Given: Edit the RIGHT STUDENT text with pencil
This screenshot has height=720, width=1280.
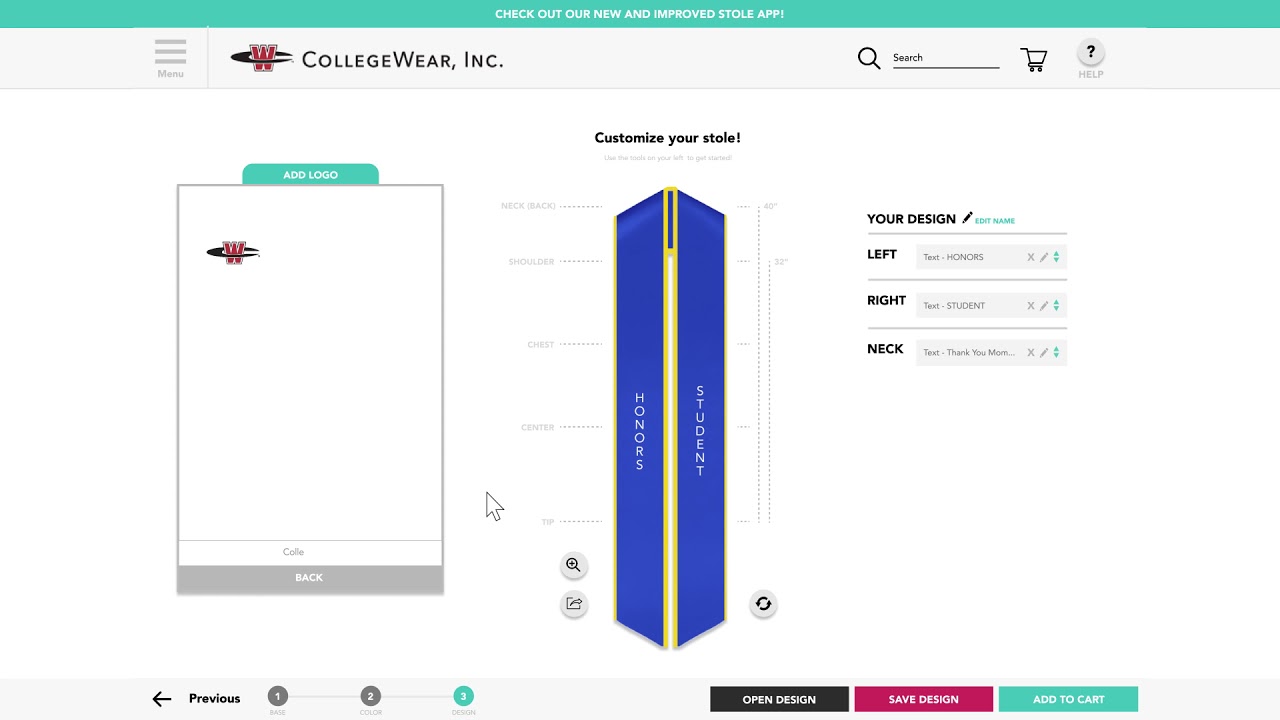Looking at the screenshot, I should click(1044, 305).
